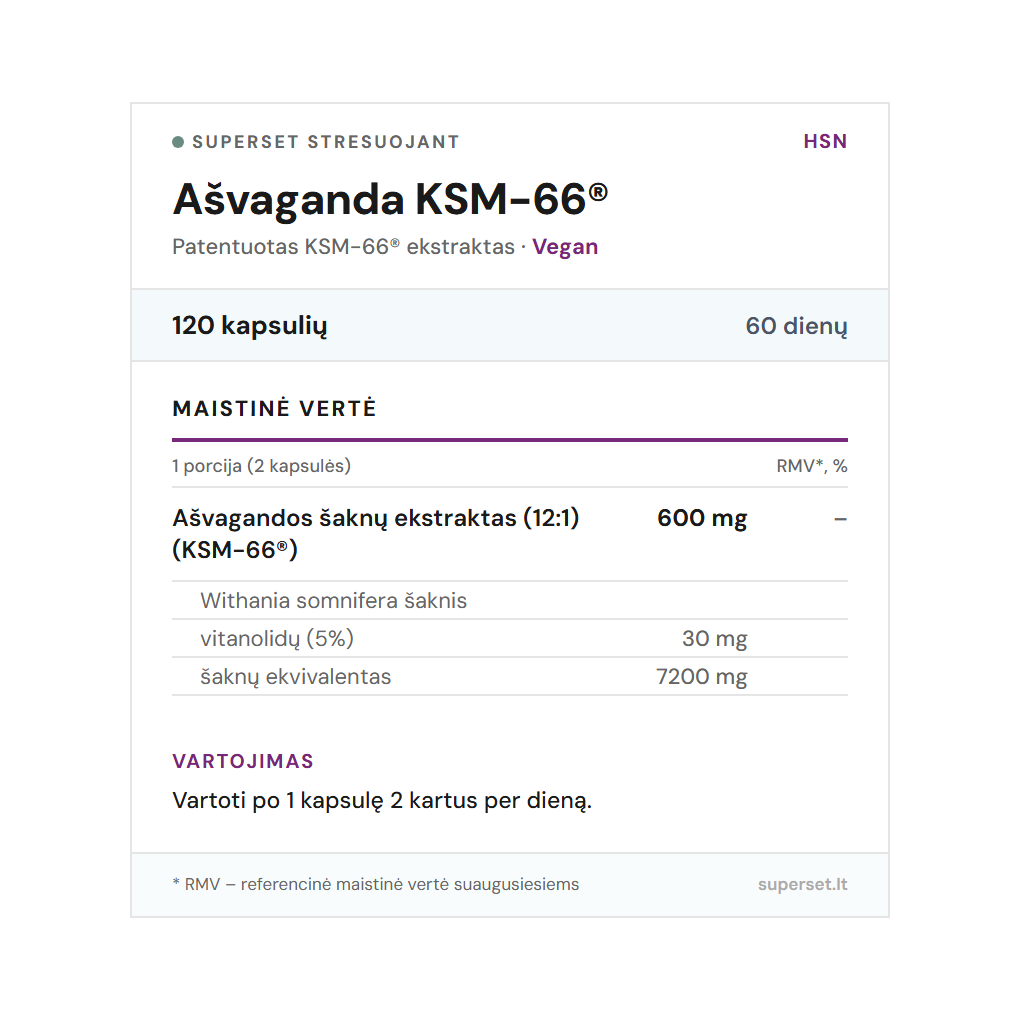Click the MAISTINĖ VERTĖ section heading

274,409
